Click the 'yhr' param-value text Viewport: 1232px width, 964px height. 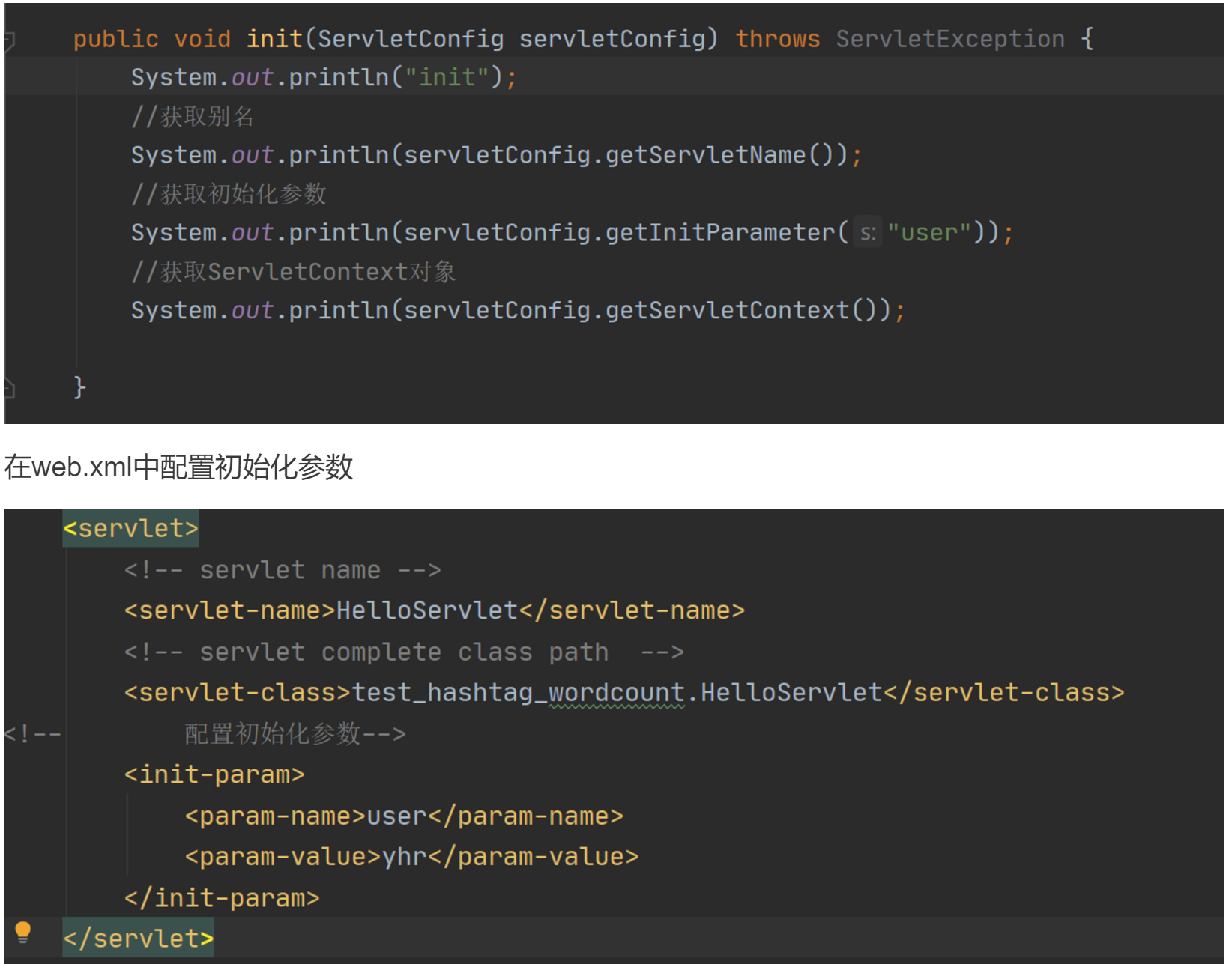[405, 857]
